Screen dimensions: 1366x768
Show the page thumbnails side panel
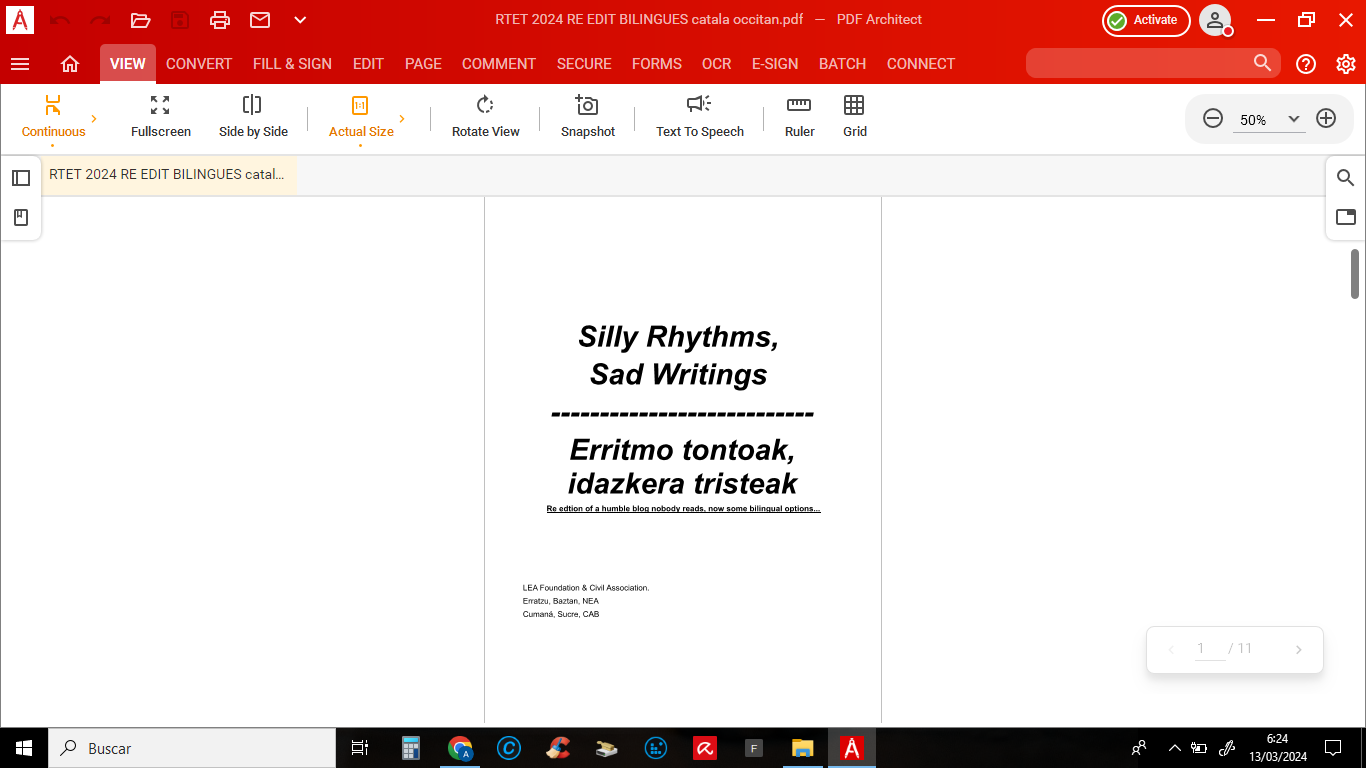[21, 178]
